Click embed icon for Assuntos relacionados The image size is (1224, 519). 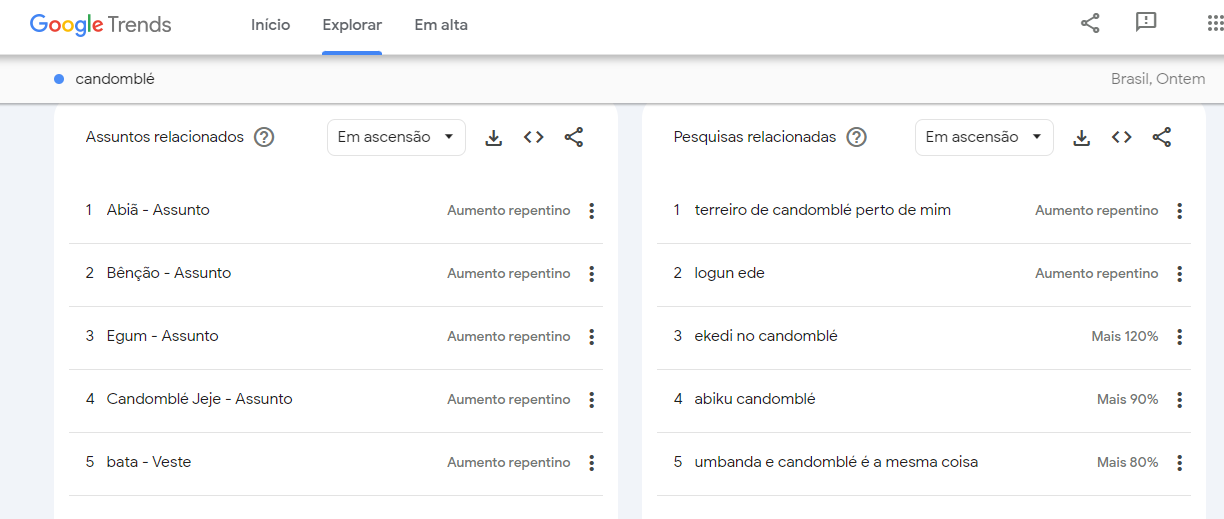(x=534, y=138)
